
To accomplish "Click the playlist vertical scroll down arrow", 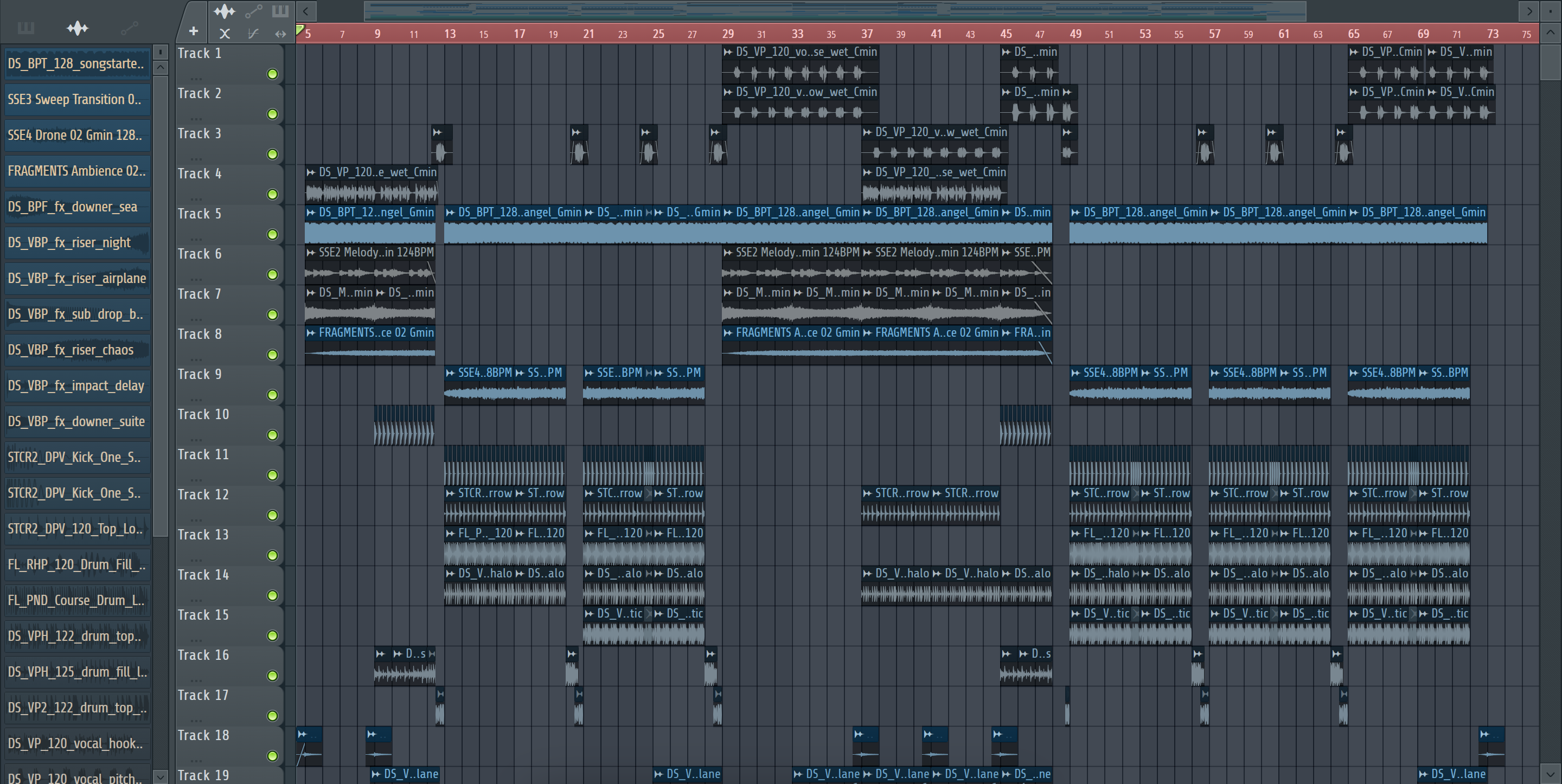I will [x=1550, y=774].
